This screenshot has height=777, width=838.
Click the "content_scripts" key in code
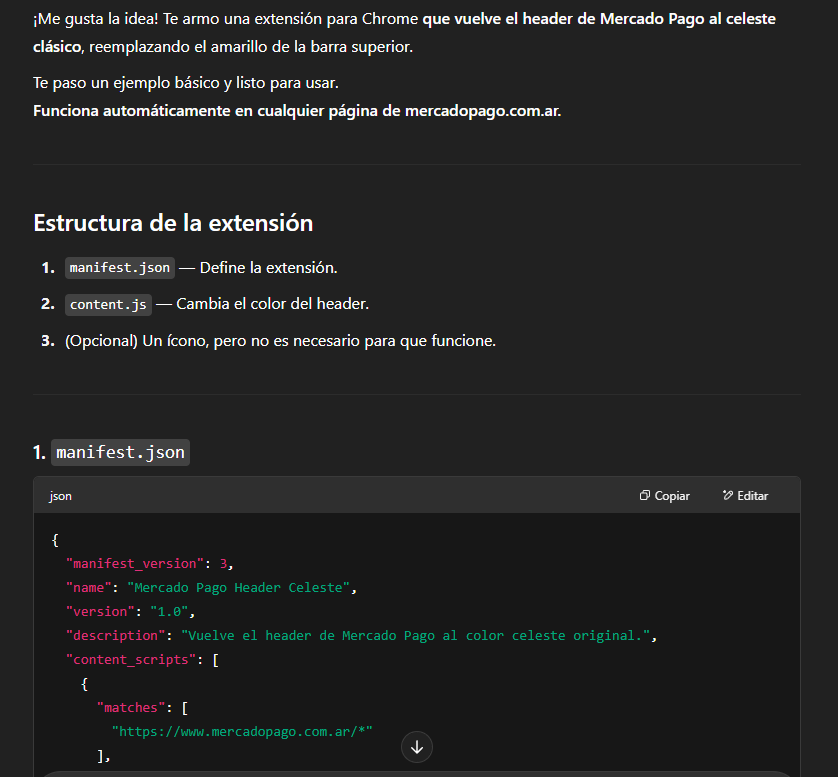131,660
